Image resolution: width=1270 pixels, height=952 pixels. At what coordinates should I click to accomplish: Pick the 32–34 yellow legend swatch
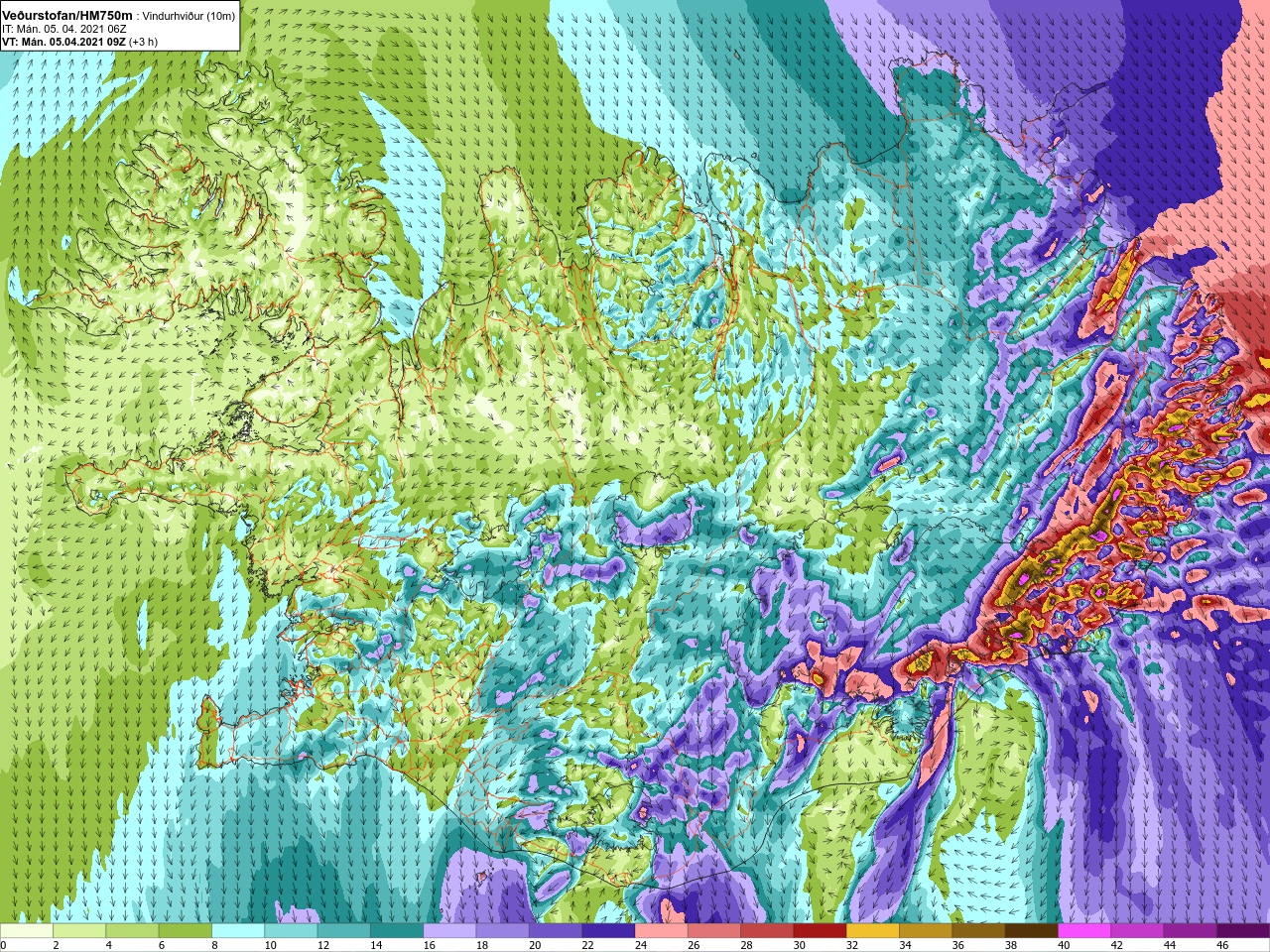click(872, 931)
